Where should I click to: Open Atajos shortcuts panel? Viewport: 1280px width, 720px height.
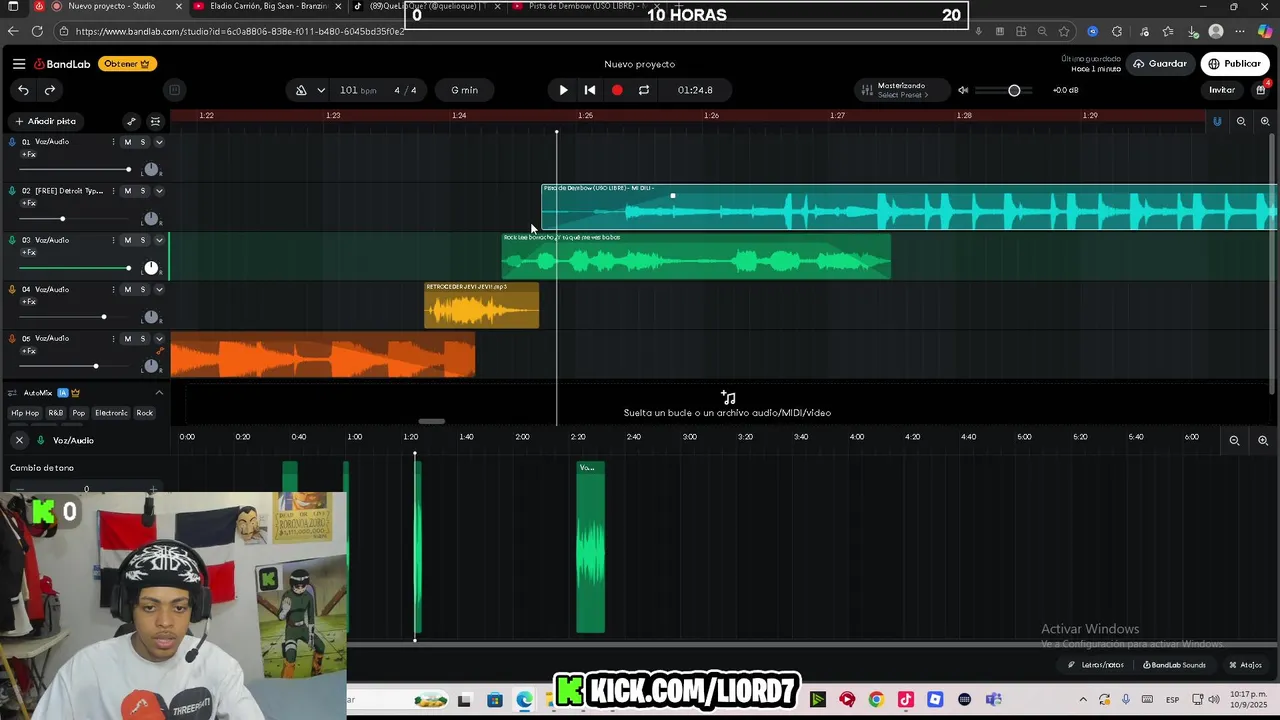pyautogui.click(x=1246, y=665)
